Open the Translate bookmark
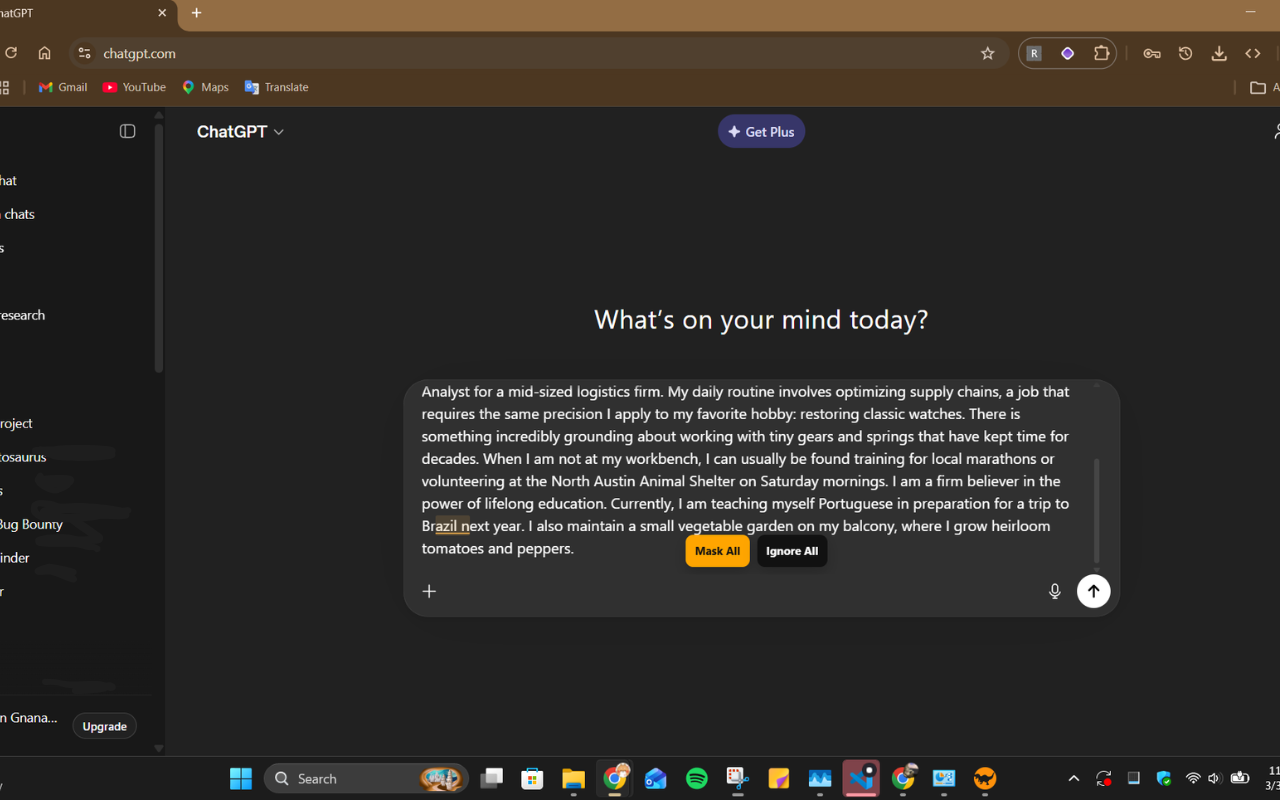This screenshot has height=800, width=1280. (277, 88)
